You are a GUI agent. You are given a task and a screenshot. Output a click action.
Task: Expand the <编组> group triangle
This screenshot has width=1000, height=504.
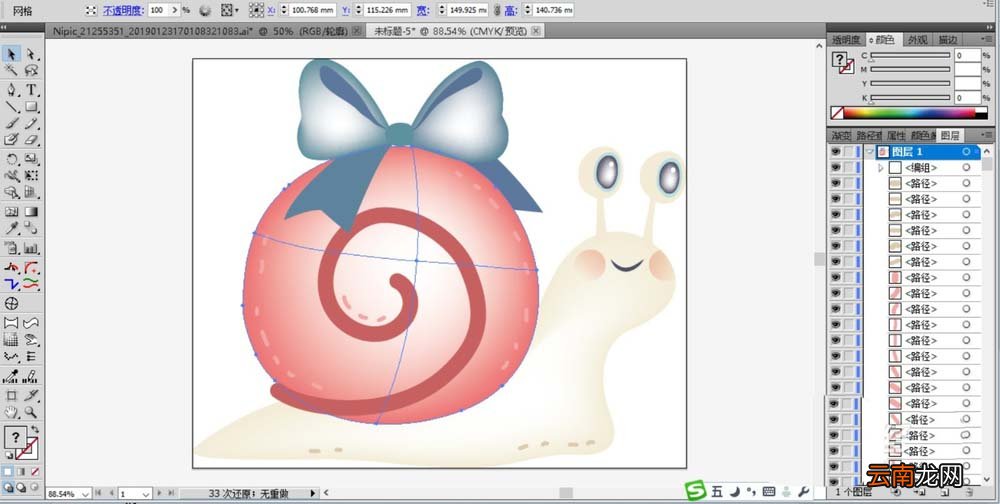point(881,168)
